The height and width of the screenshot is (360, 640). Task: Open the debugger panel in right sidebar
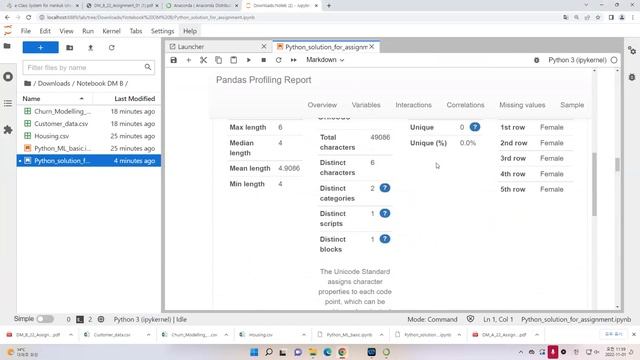(x=632, y=77)
